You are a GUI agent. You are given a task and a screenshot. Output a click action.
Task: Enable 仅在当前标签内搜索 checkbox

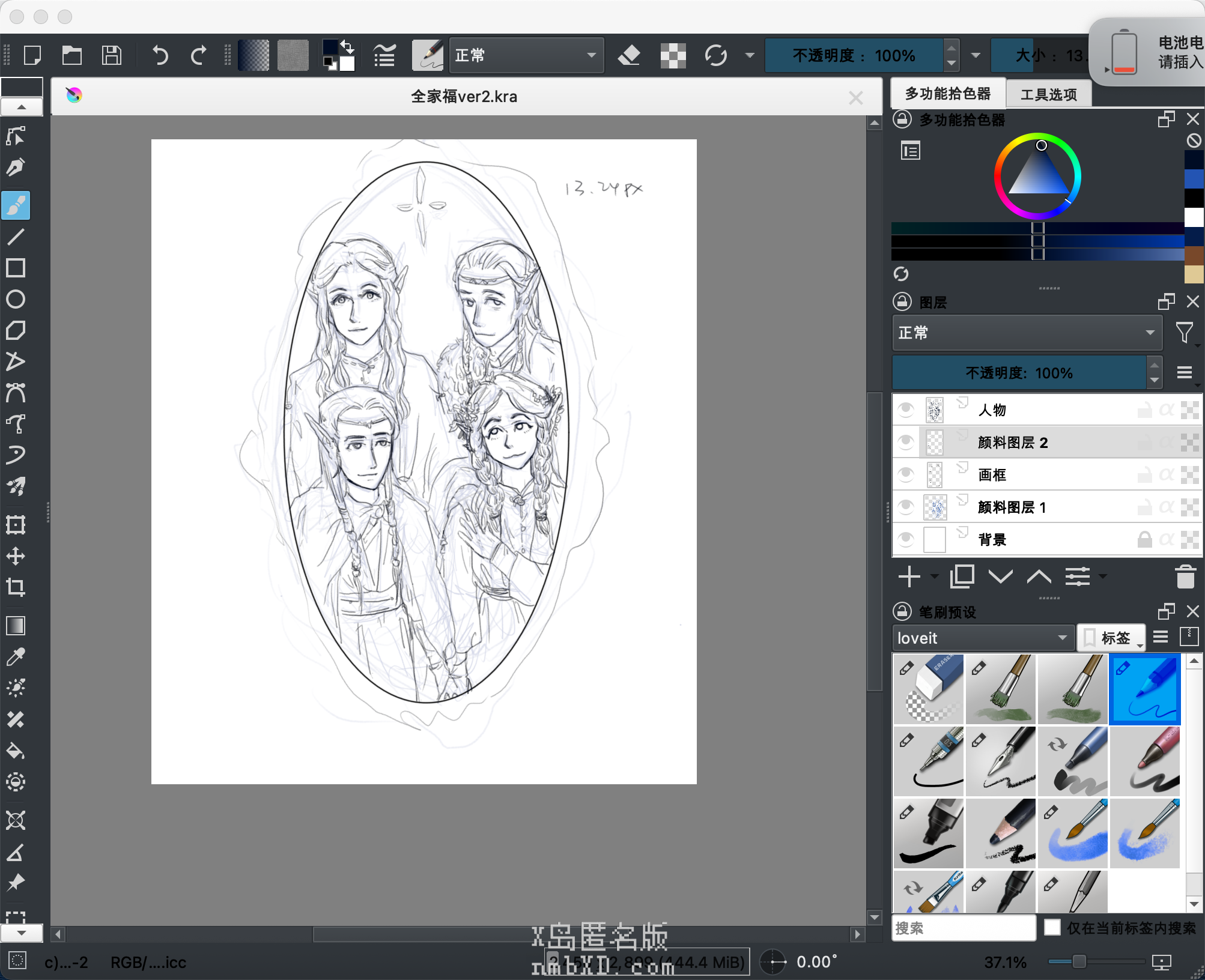coord(1052,927)
